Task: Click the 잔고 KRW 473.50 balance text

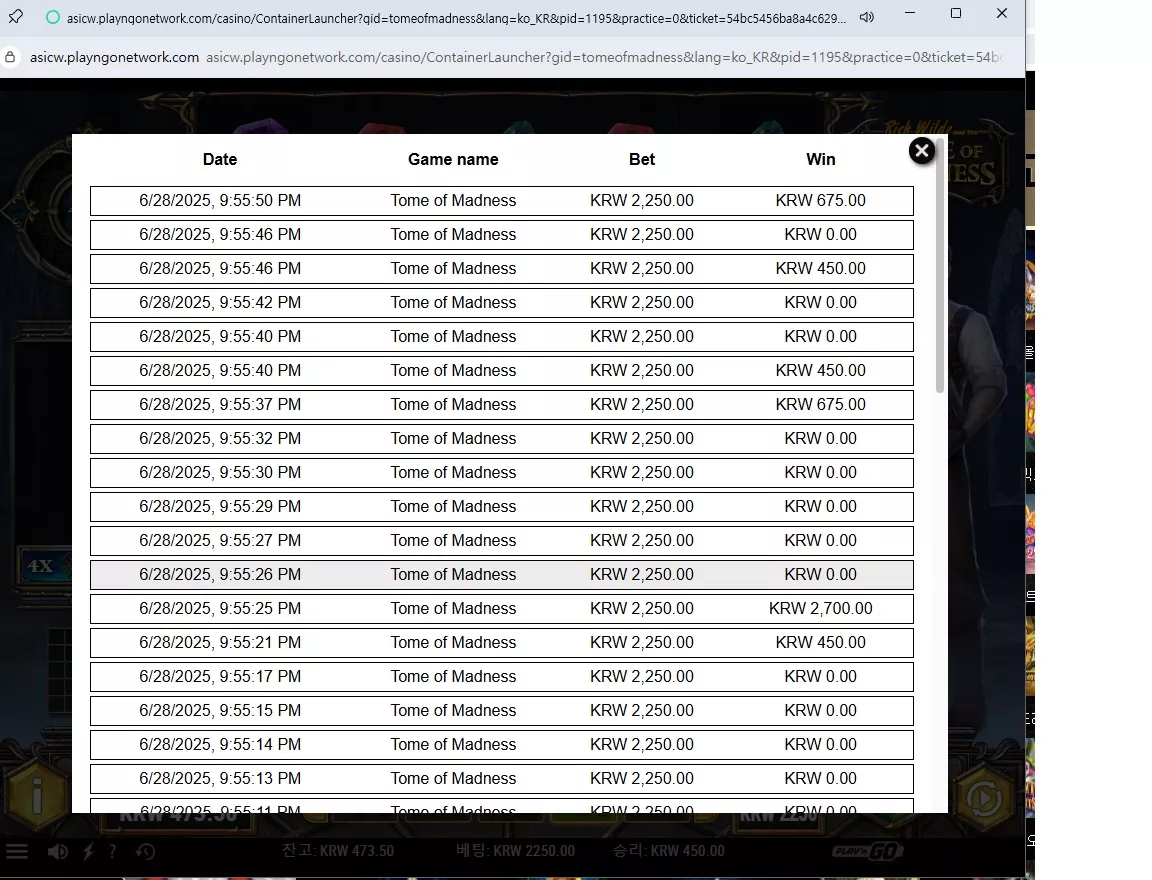Action: coord(338,851)
